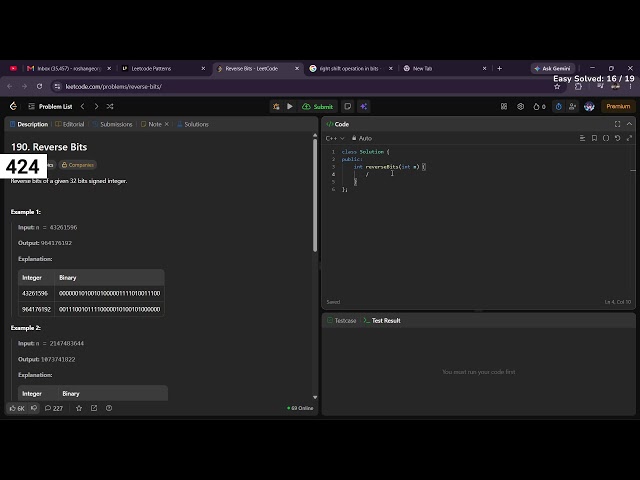Open the profile avatar menu
Image resolution: width=640 pixels, height=480 pixels.
coord(589,107)
